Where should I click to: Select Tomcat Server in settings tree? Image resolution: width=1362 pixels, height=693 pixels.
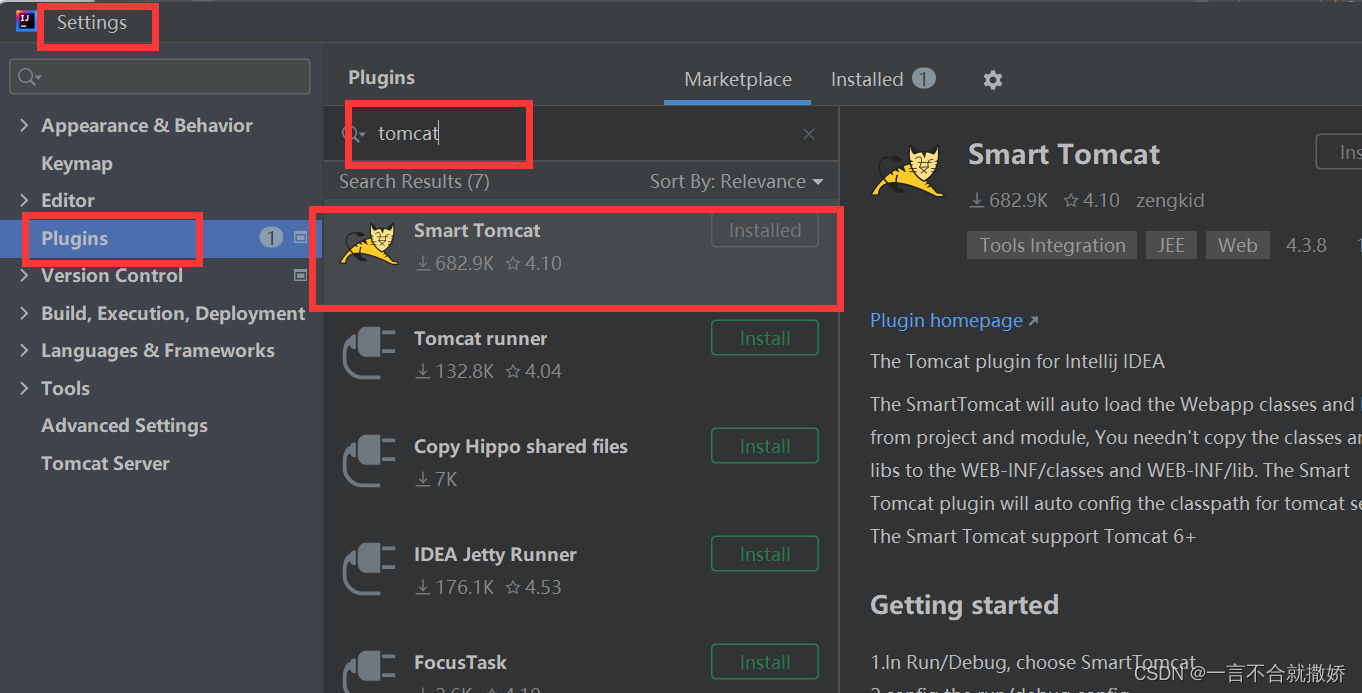pyautogui.click(x=105, y=464)
